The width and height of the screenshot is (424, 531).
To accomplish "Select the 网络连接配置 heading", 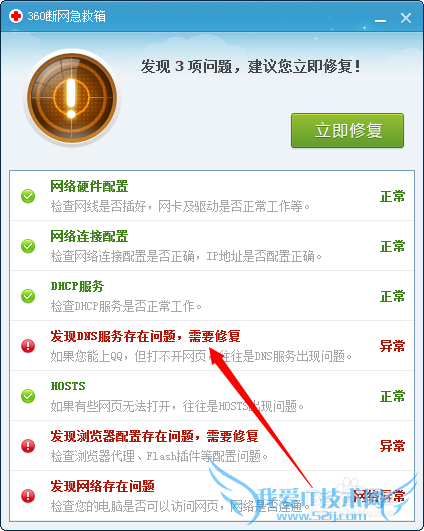I will point(89,236).
